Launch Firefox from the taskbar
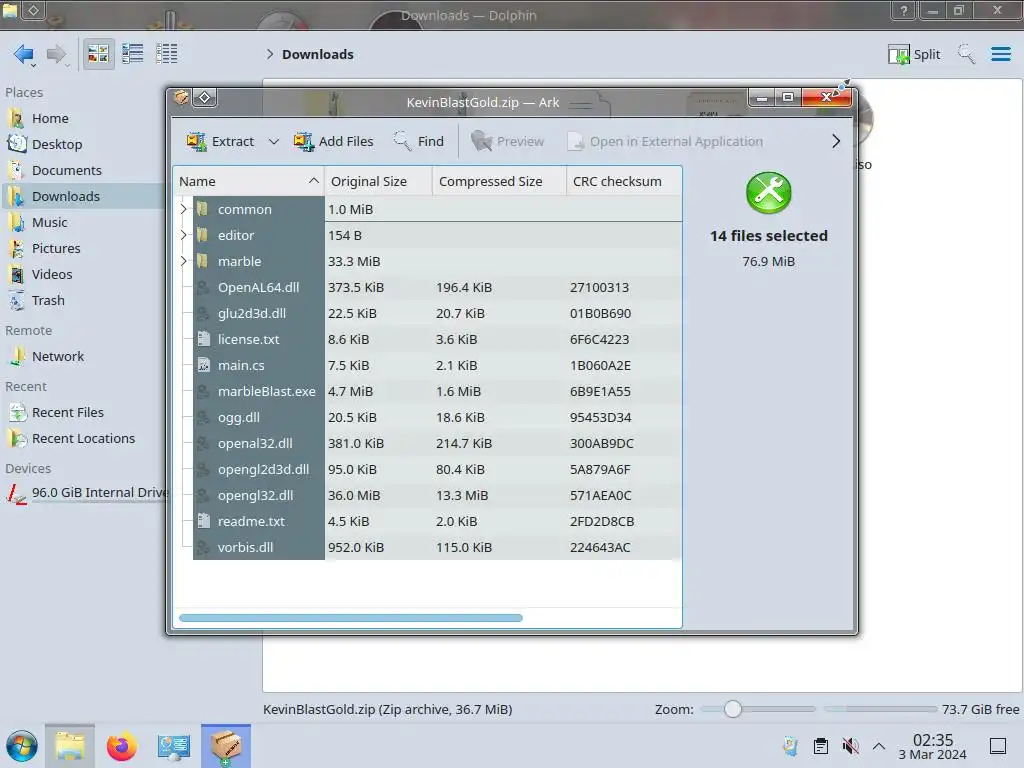Viewport: 1024px width, 768px height. coord(121,746)
